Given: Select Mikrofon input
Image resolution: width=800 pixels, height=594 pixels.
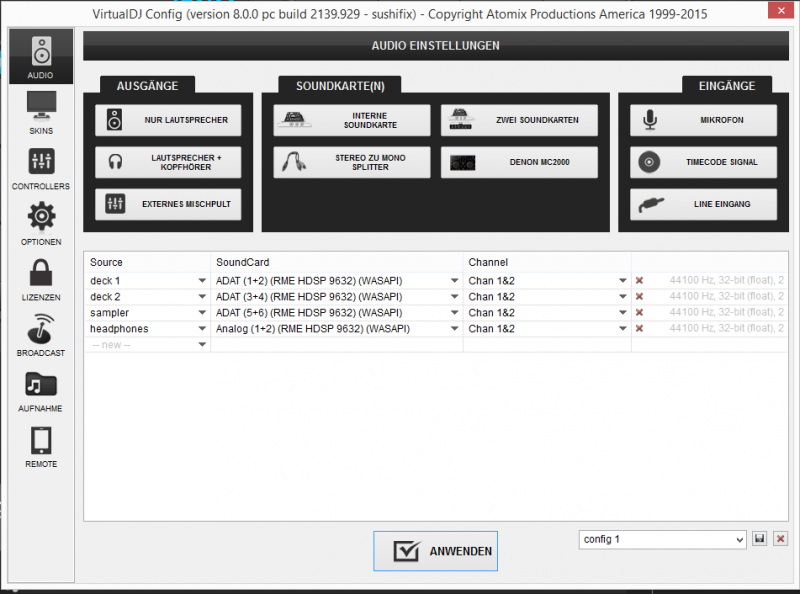Looking at the screenshot, I should (703, 120).
